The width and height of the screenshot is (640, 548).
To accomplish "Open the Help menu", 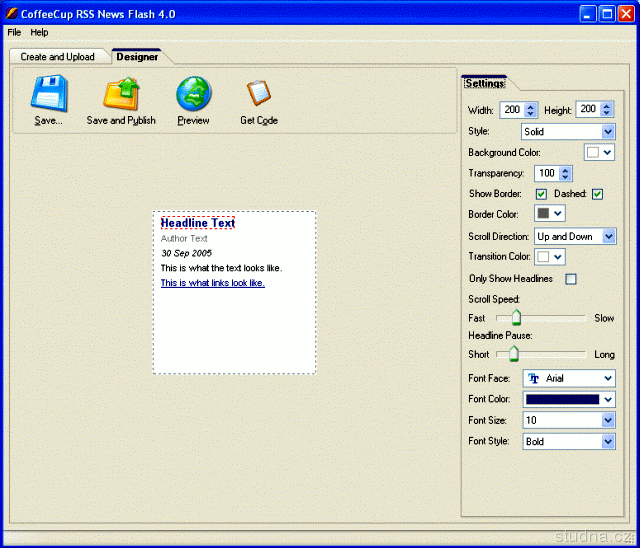I will point(39,33).
